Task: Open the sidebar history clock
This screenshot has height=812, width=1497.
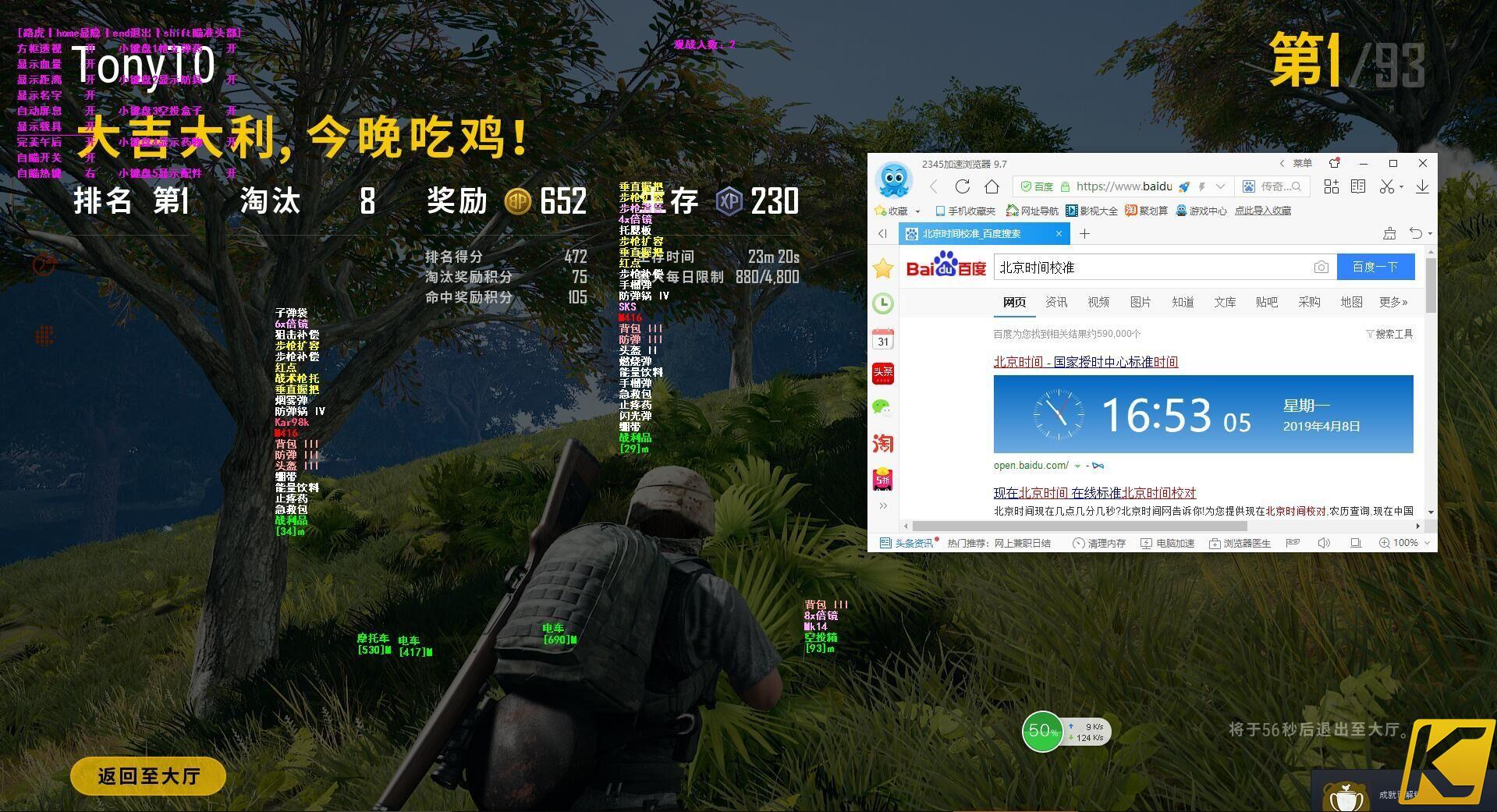Action: coord(883,303)
